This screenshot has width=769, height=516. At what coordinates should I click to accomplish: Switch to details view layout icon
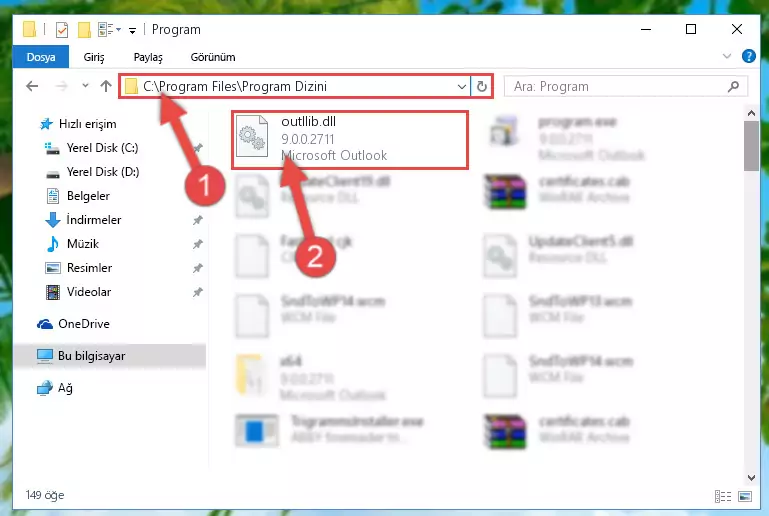pyautogui.click(x=723, y=496)
